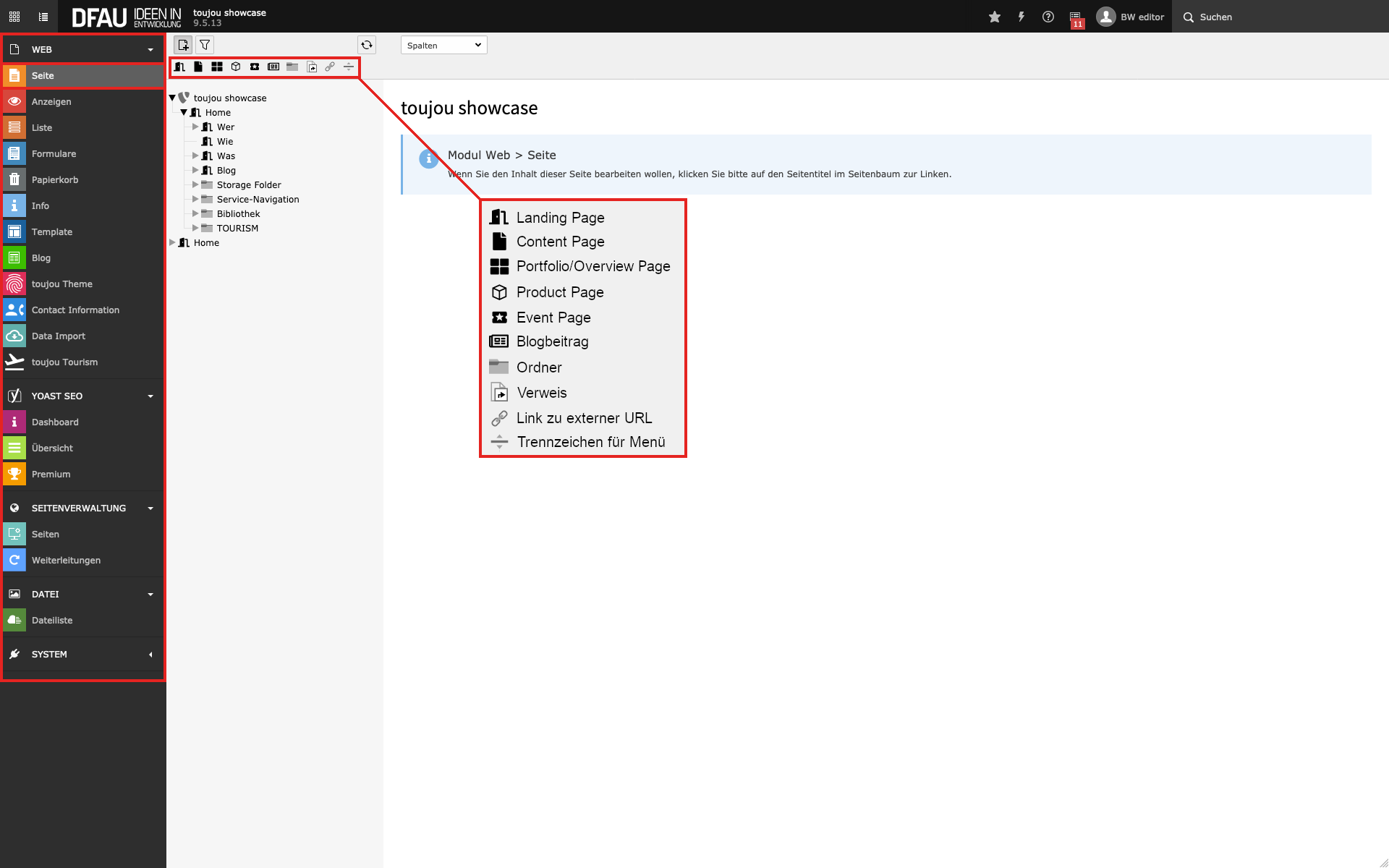The width and height of the screenshot is (1389, 868).
Task: Open the toujou Theme module
Action: [62, 284]
